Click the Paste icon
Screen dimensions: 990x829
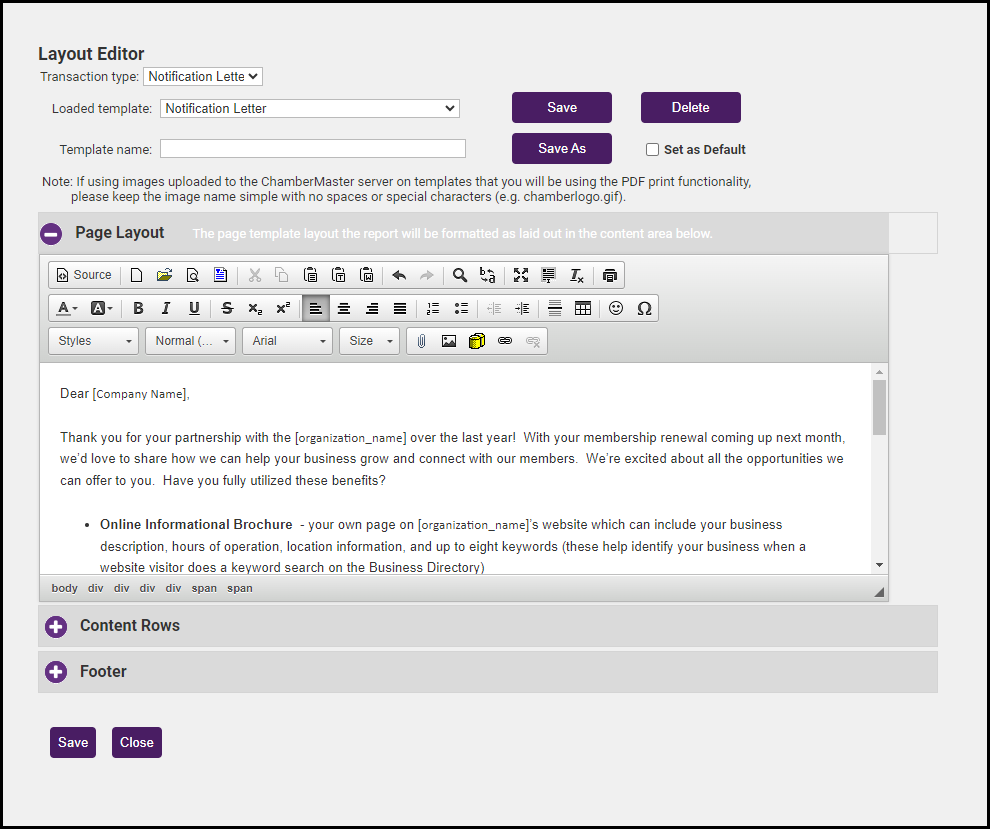tap(310, 275)
